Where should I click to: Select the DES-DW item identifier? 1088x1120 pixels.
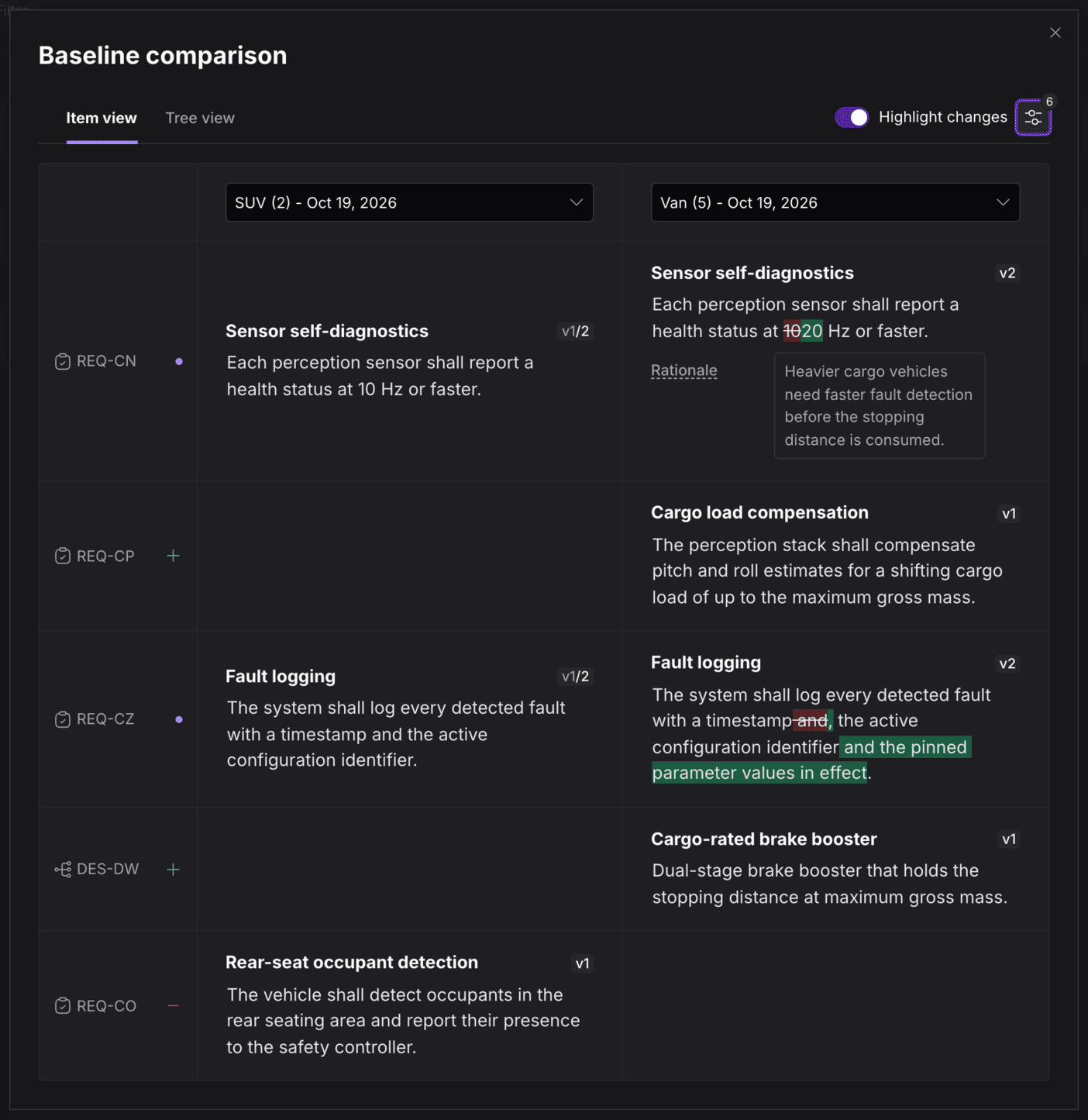tap(108, 870)
